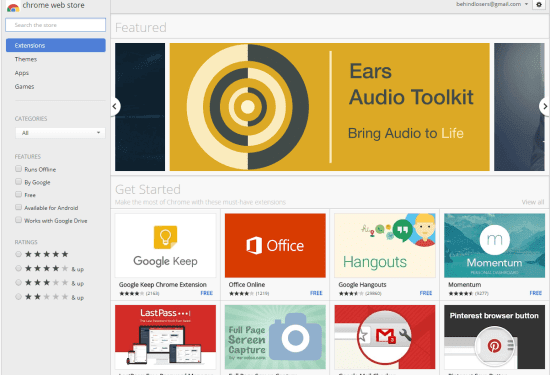Screen dimensions: 550x375
Task: Click FREE on the Google Hangouts card
Action: click(426, 293)
